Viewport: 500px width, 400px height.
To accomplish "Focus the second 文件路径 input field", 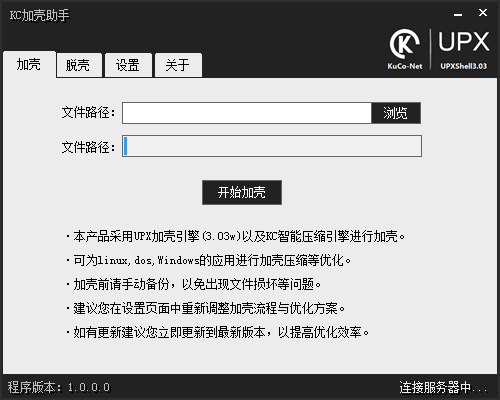I will pyautogui.click(x=272, y=146).
